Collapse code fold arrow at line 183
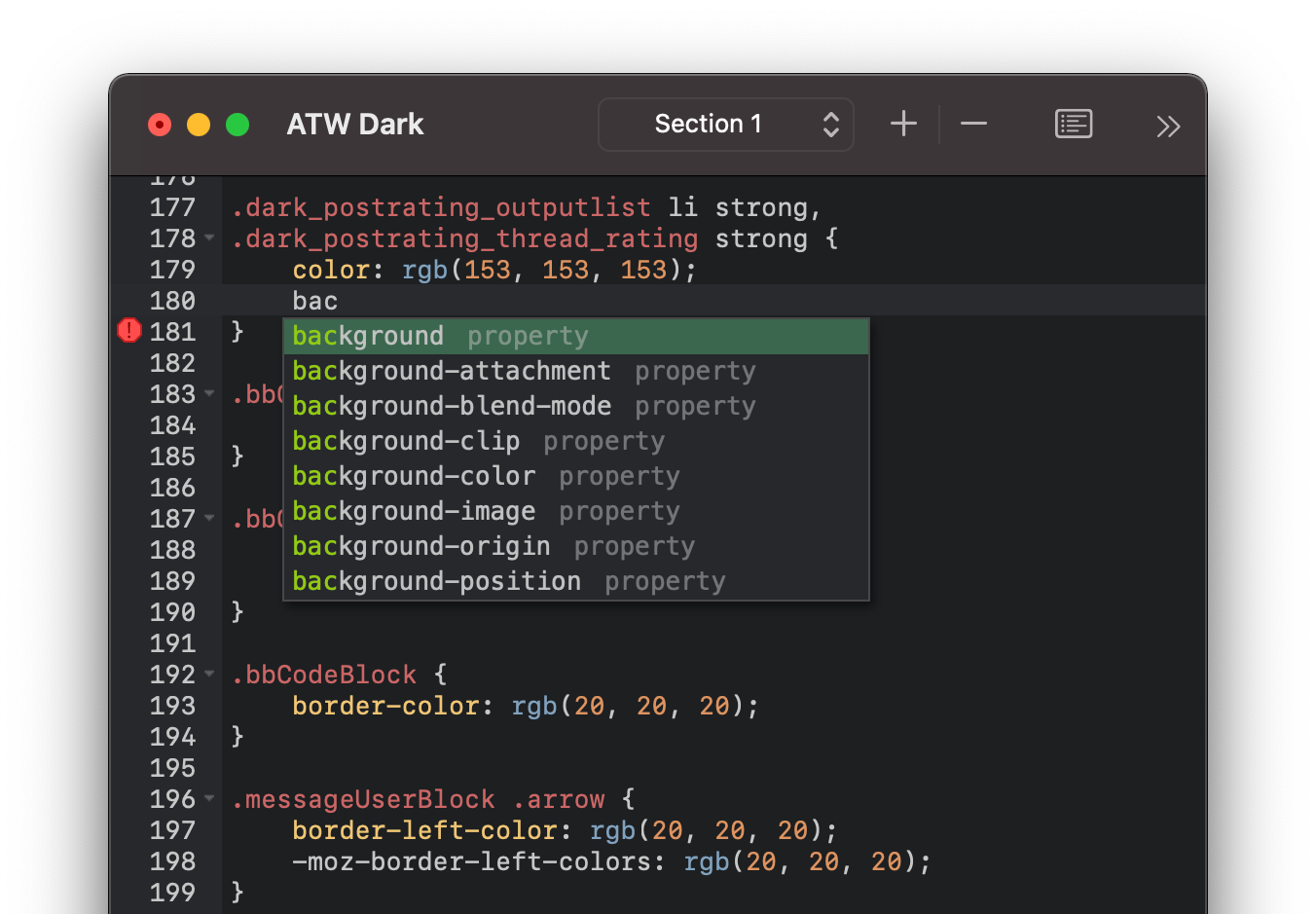The image size is (1316, 914). 209,393
